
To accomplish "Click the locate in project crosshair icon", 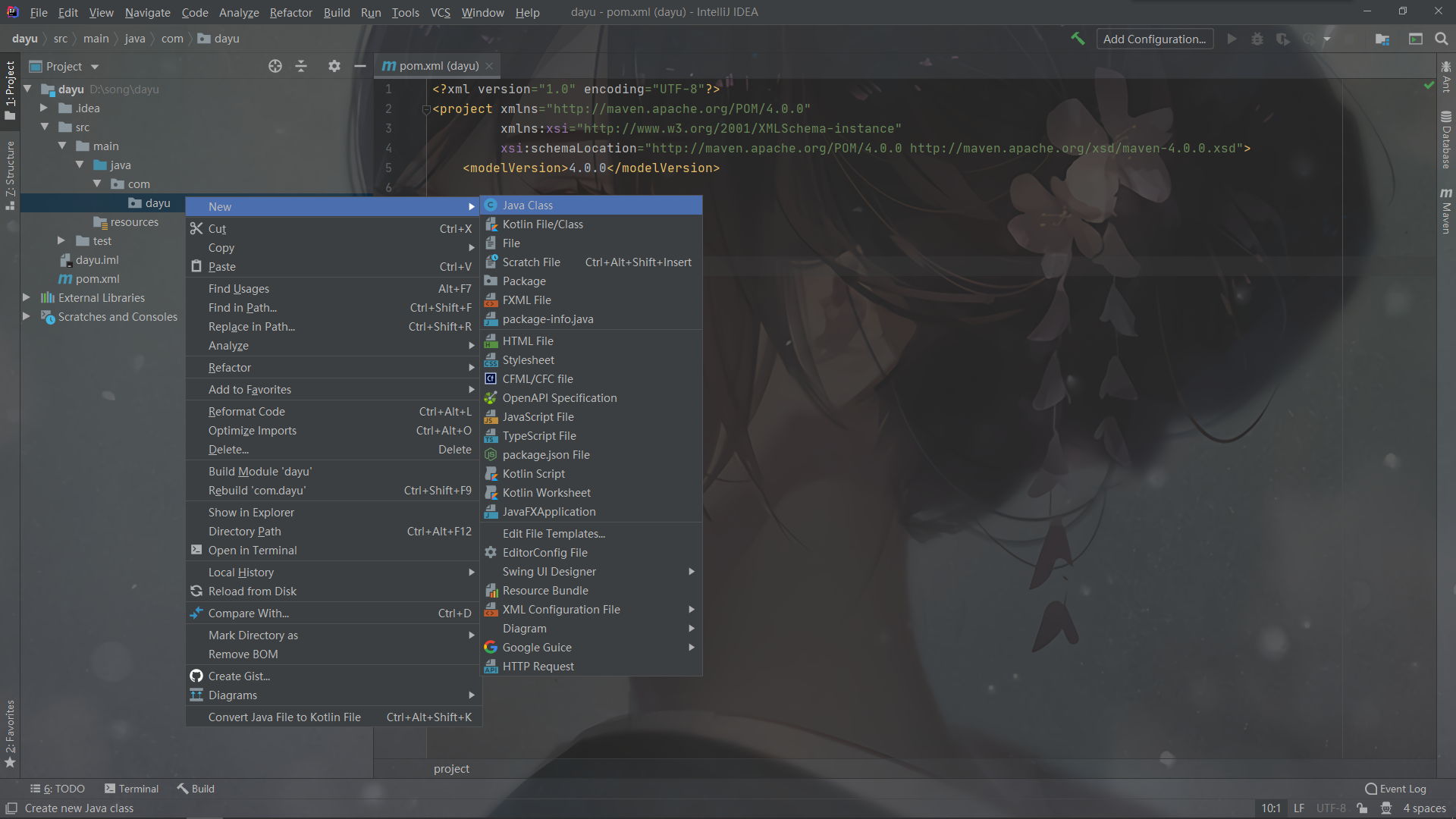I will tap(275, 67).
